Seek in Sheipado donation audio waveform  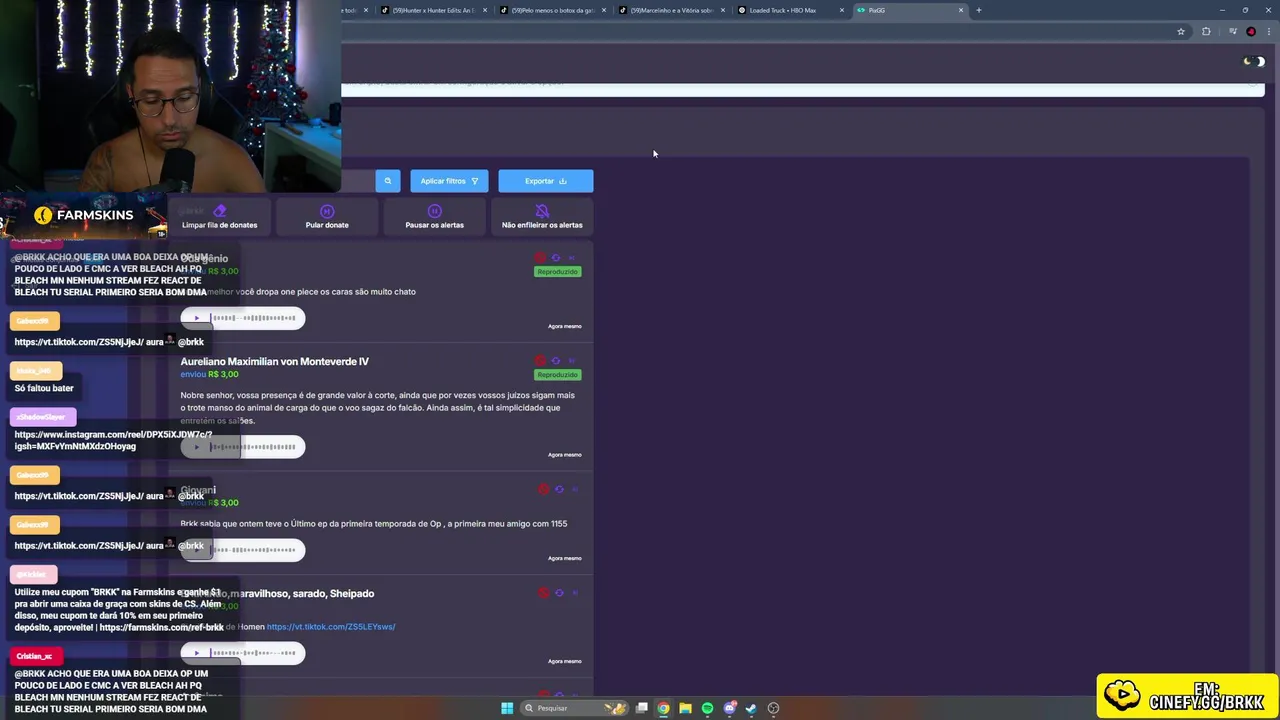253,653
